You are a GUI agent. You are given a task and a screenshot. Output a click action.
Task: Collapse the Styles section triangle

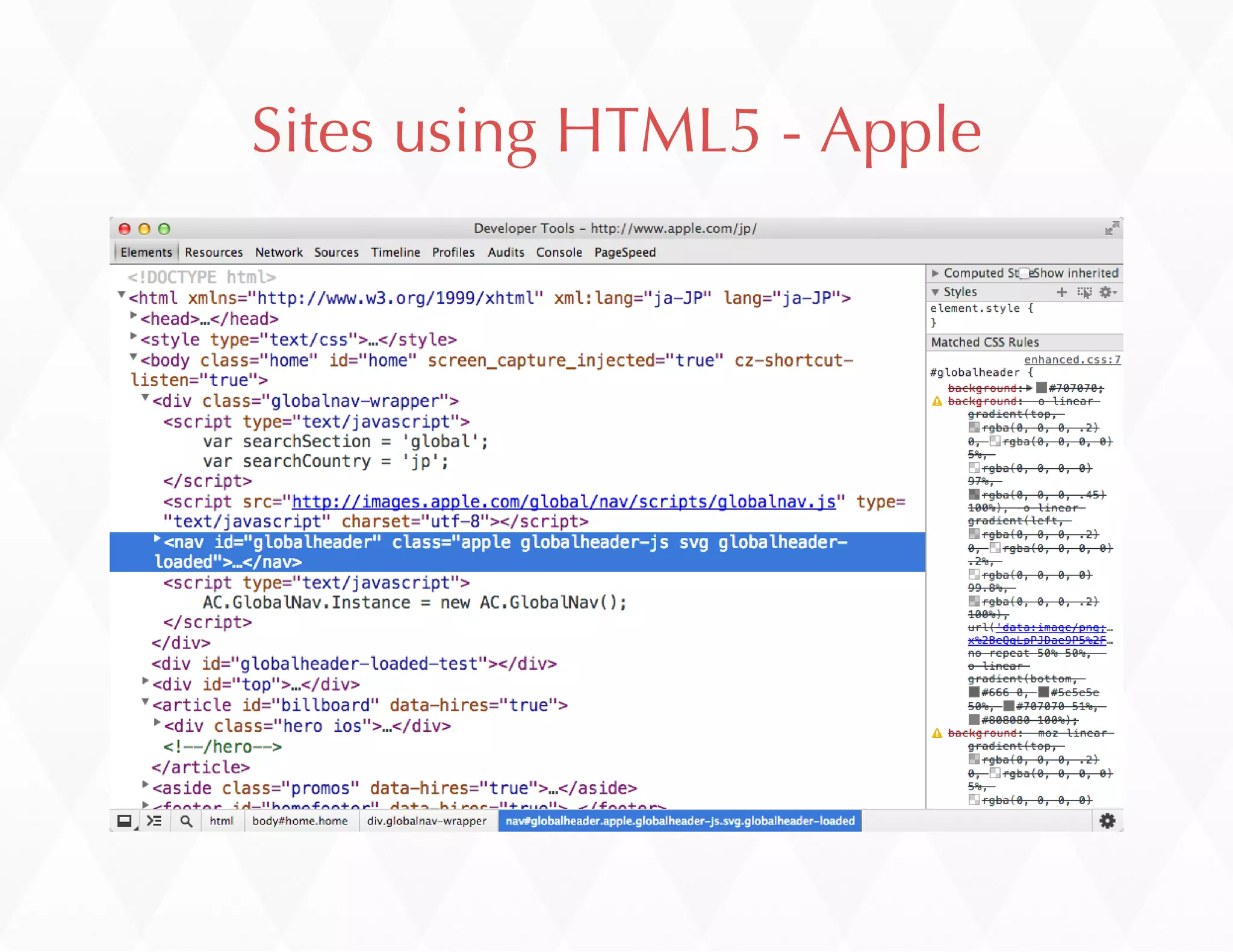935,292
